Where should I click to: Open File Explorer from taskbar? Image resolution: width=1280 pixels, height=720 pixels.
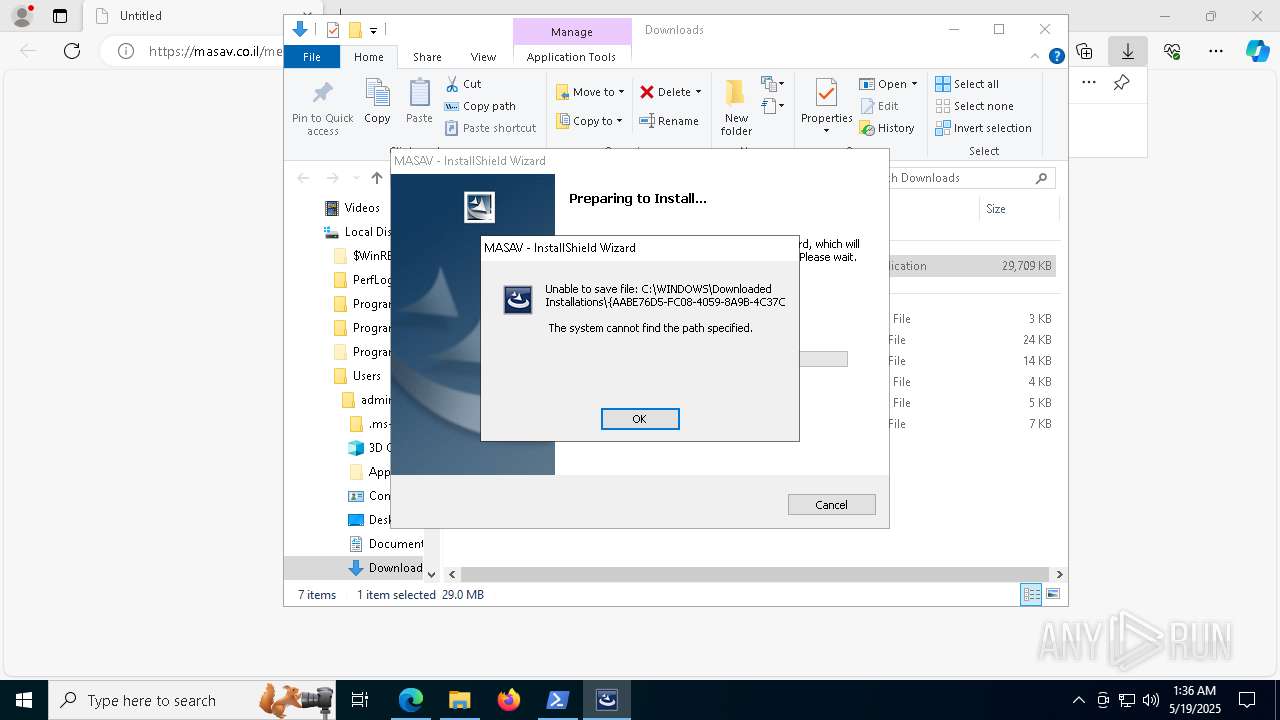459,700
